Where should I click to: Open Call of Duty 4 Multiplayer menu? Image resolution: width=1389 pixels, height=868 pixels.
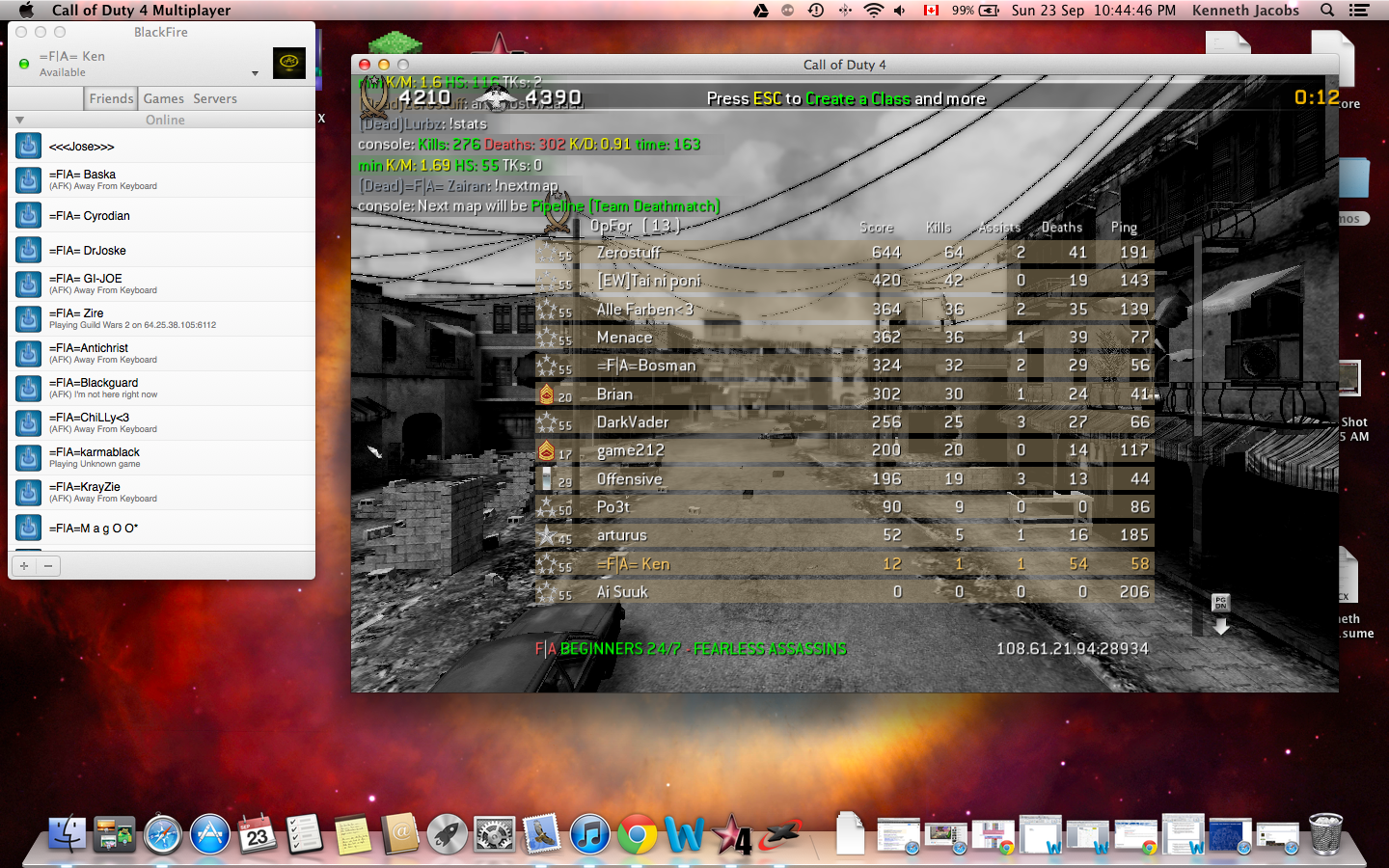[x=141, y=11]
